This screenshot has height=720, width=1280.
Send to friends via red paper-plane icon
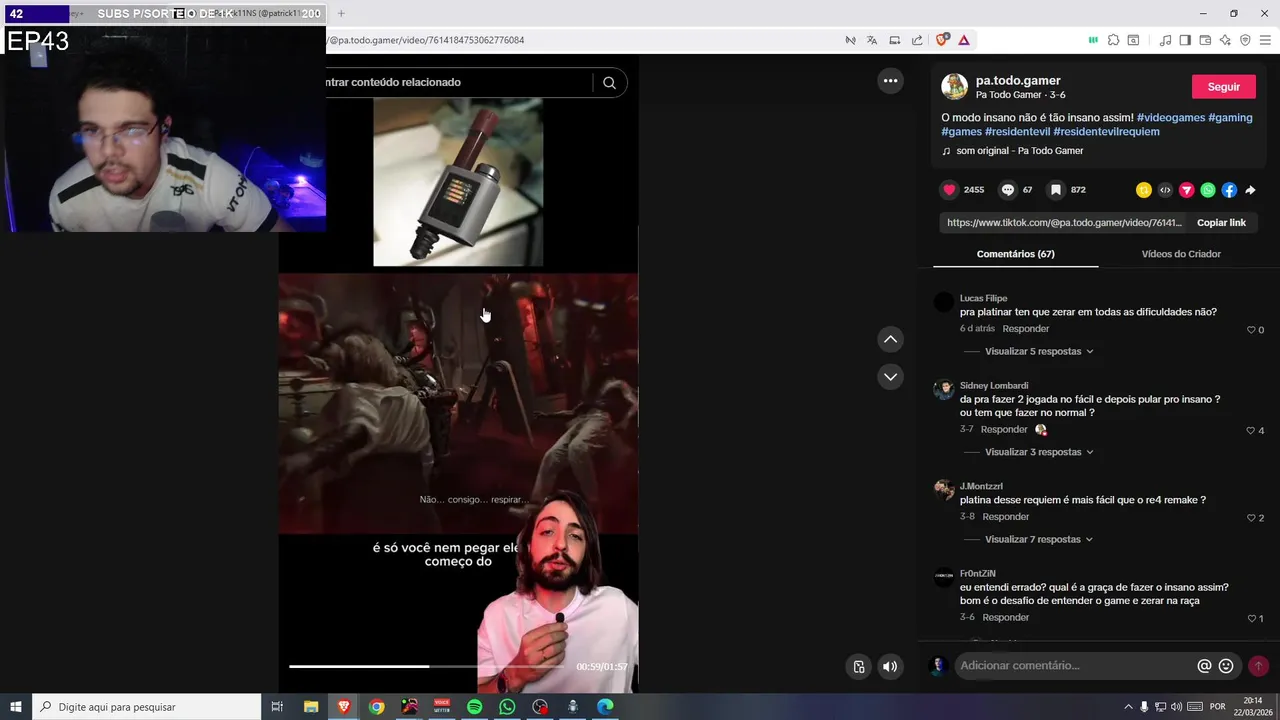coord(1187,190)
